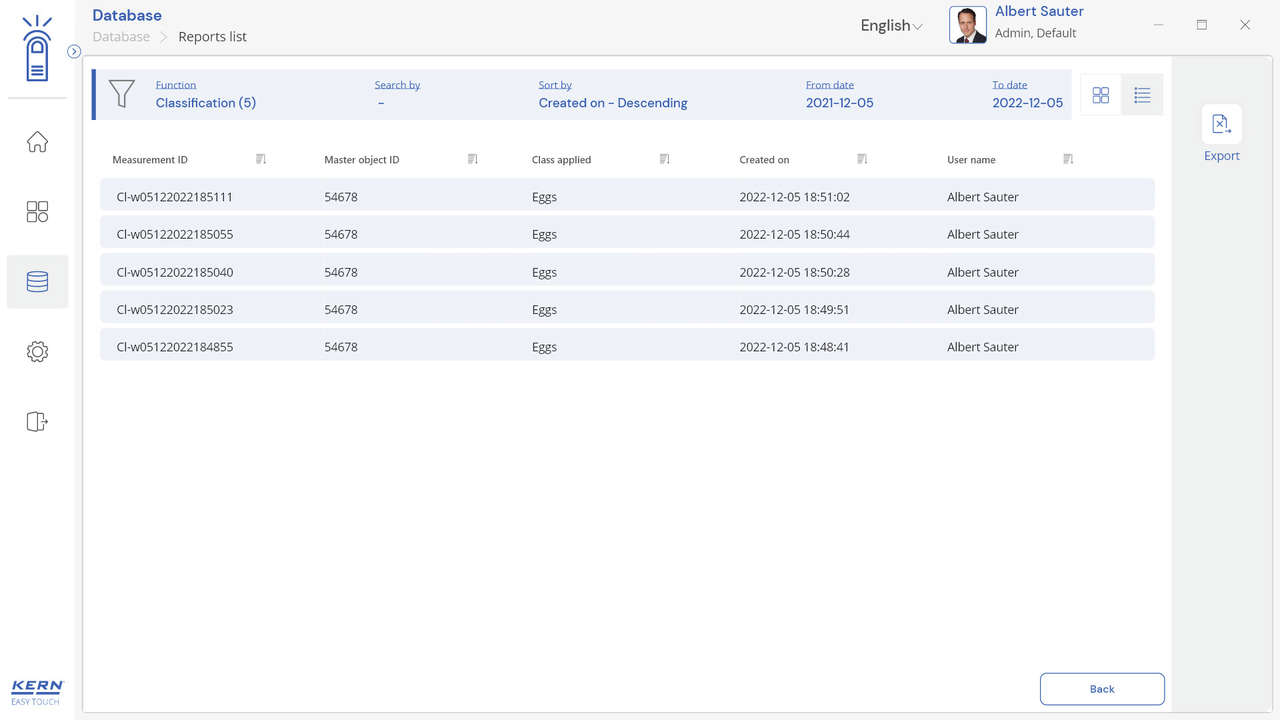Open the functions grid icon in sidebar

click(x=37, y=212)
